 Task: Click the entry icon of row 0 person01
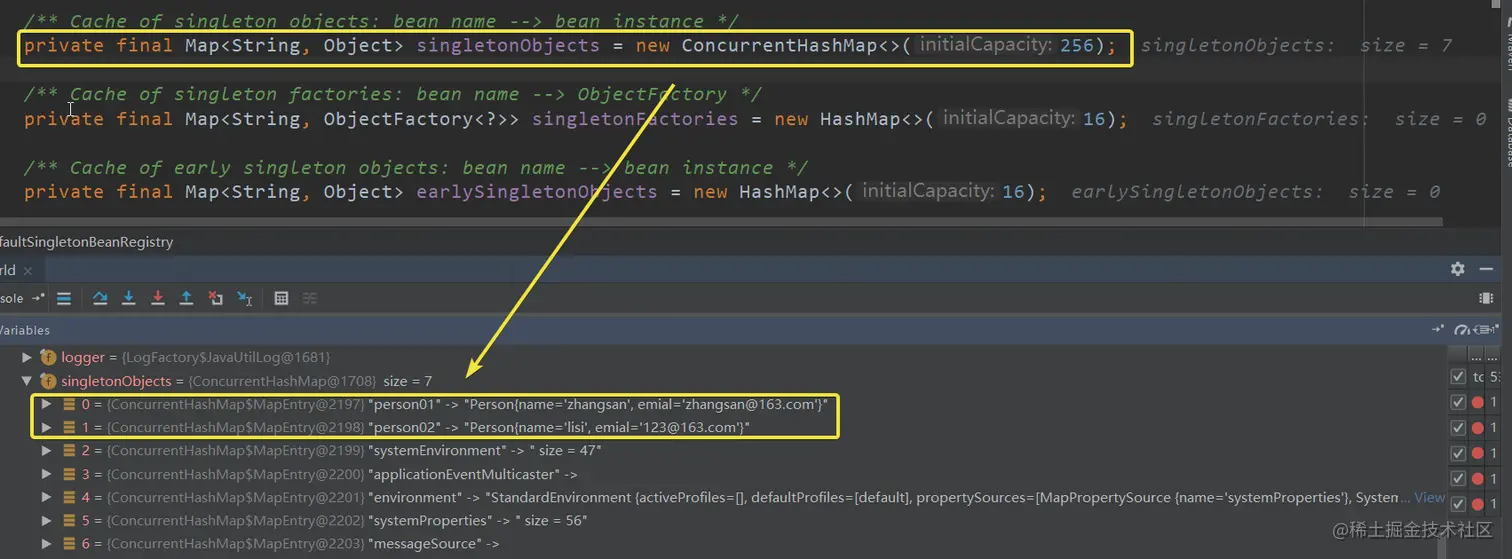pos(69,404)
